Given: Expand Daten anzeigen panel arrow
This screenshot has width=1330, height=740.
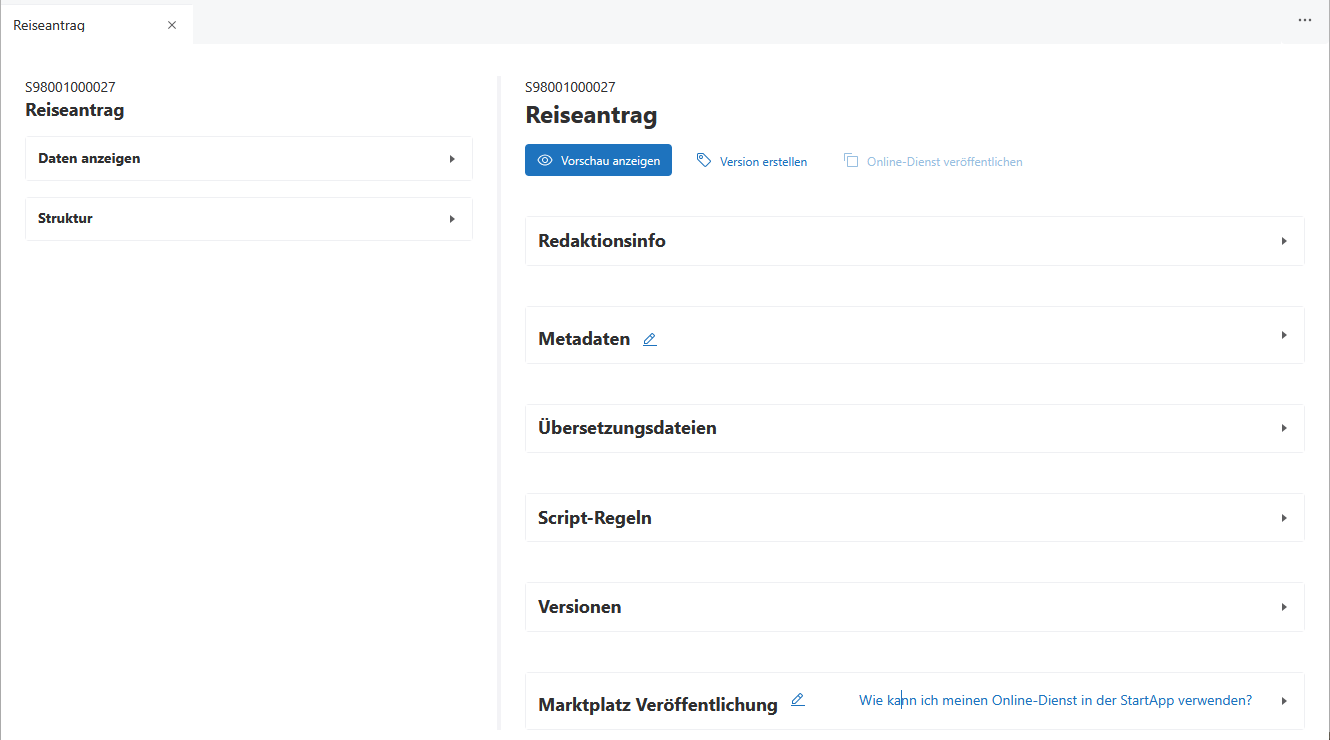Looking at the screenshot, I should [452, 159].
